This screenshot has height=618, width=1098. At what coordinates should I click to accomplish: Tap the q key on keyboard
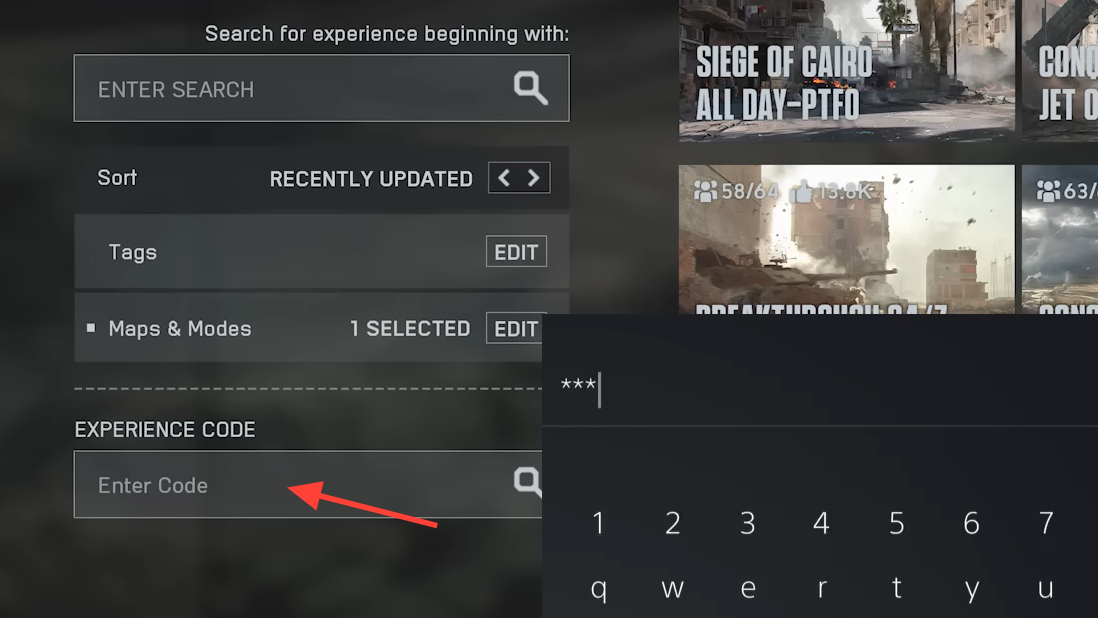598,589
